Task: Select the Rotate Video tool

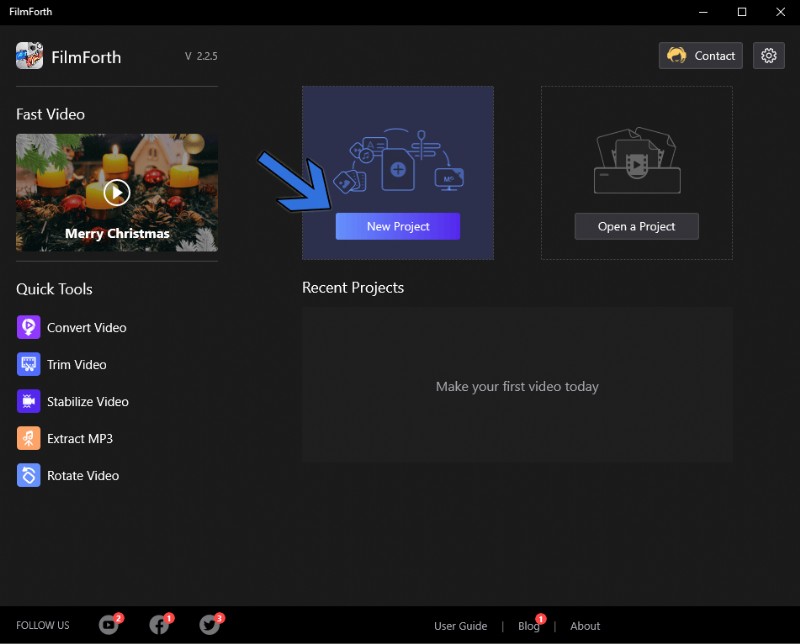Action: click(x=81, y=475)
